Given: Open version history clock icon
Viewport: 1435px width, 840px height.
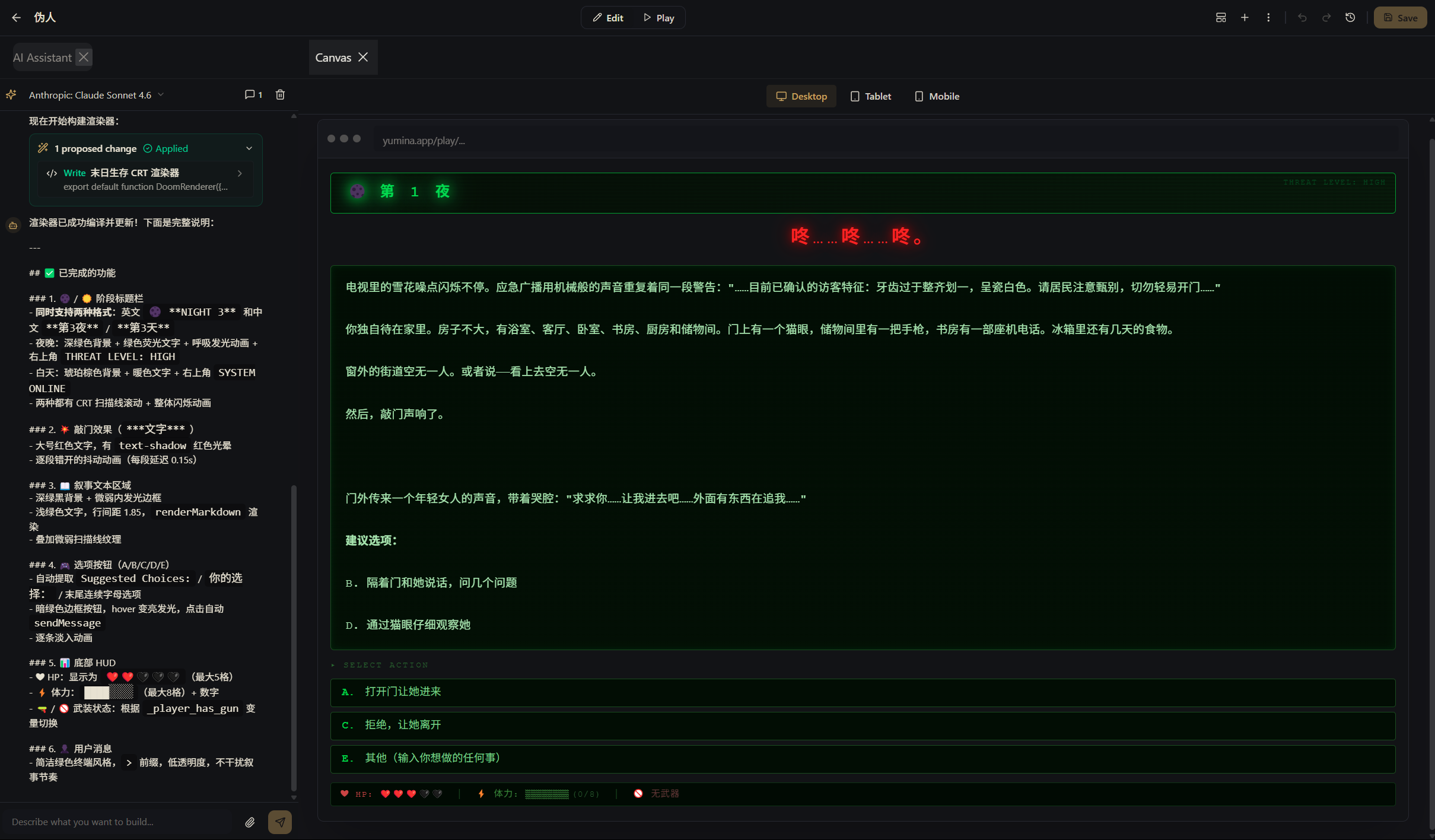Looking at the screenshot, I should click(x=1350, y=18).
